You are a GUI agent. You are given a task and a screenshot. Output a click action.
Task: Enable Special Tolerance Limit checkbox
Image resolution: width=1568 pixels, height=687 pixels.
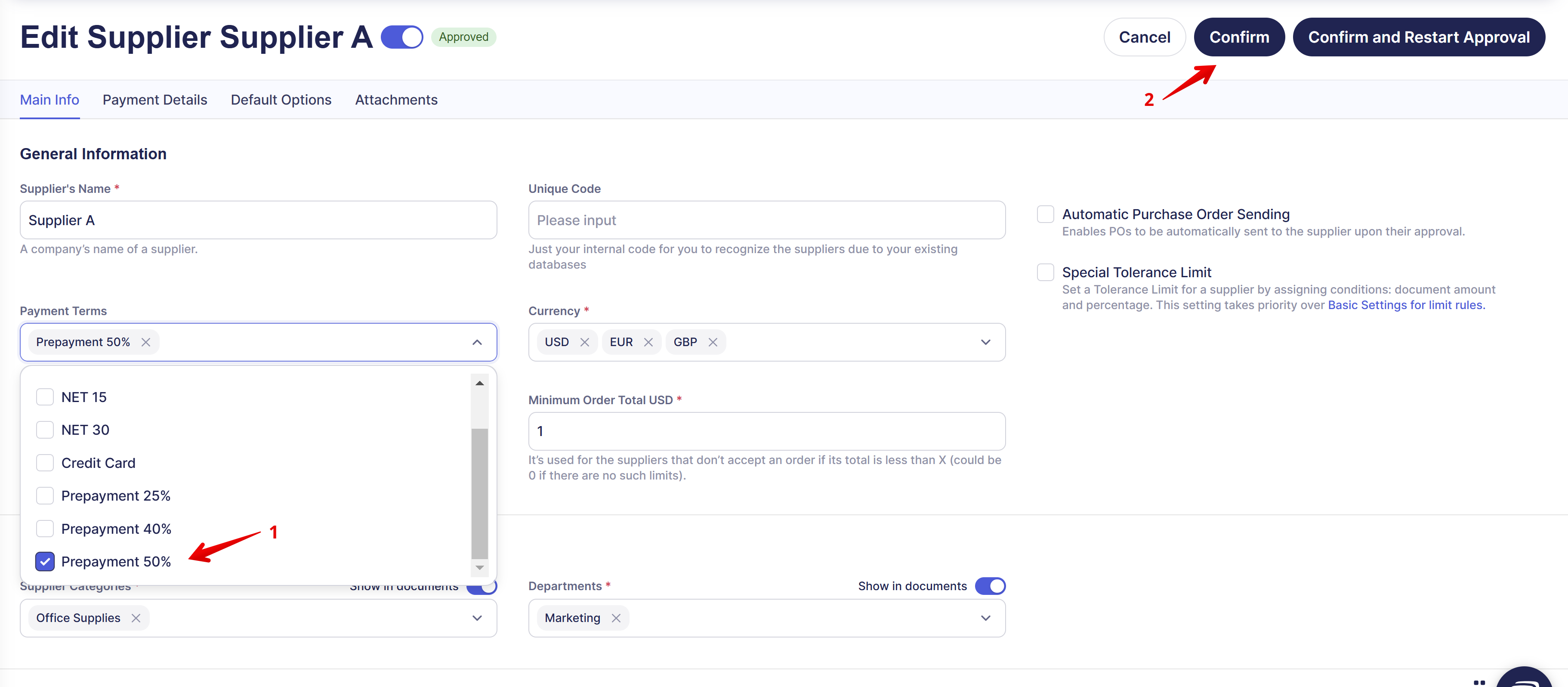tap(1045, 272)
